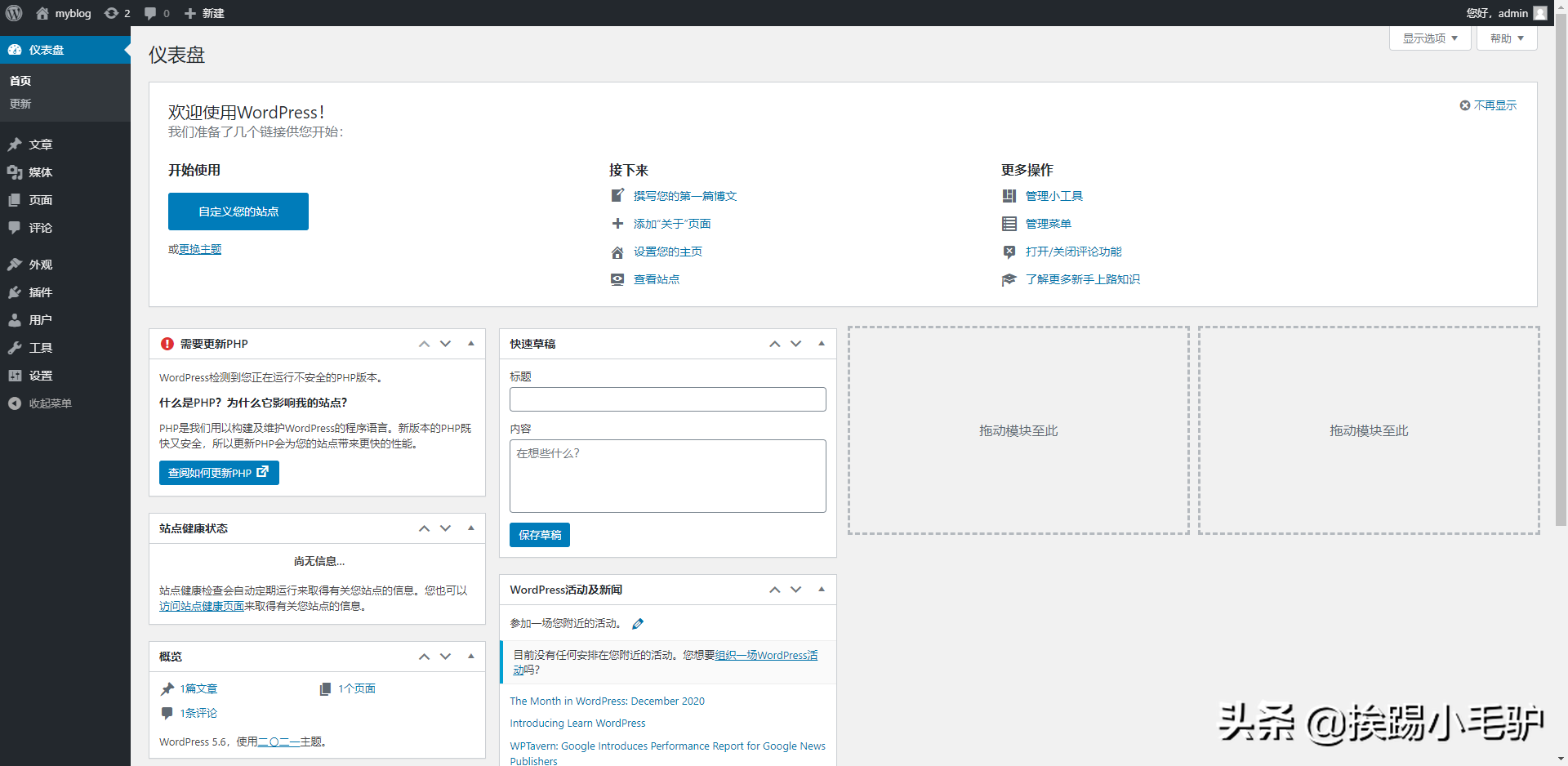Click the 更换主题 link
The height and width of the screenshot is (766, 1568).
[200, 249]
